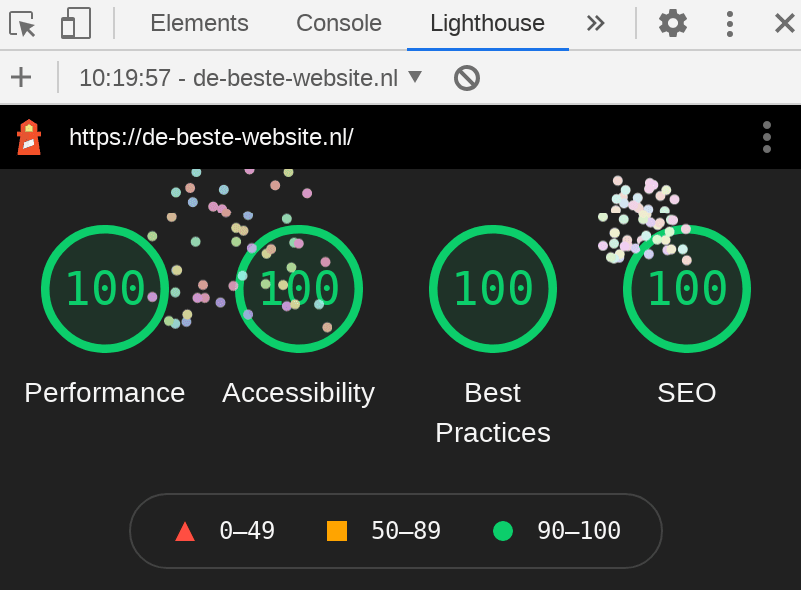Click the SEO score gauge
Viewport: 801px width, 590px height.
pos(686,288)
